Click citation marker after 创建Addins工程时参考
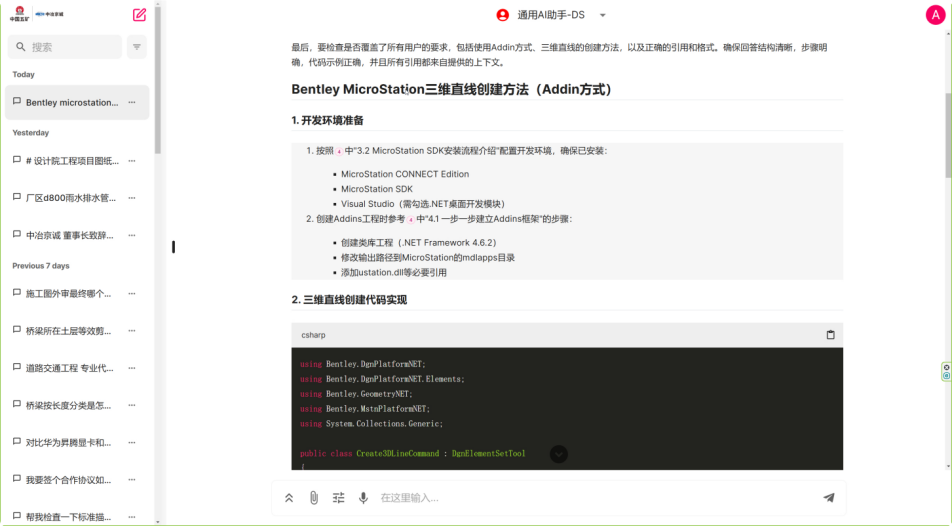Screen dimensions: 952x526 coord(410,219)
